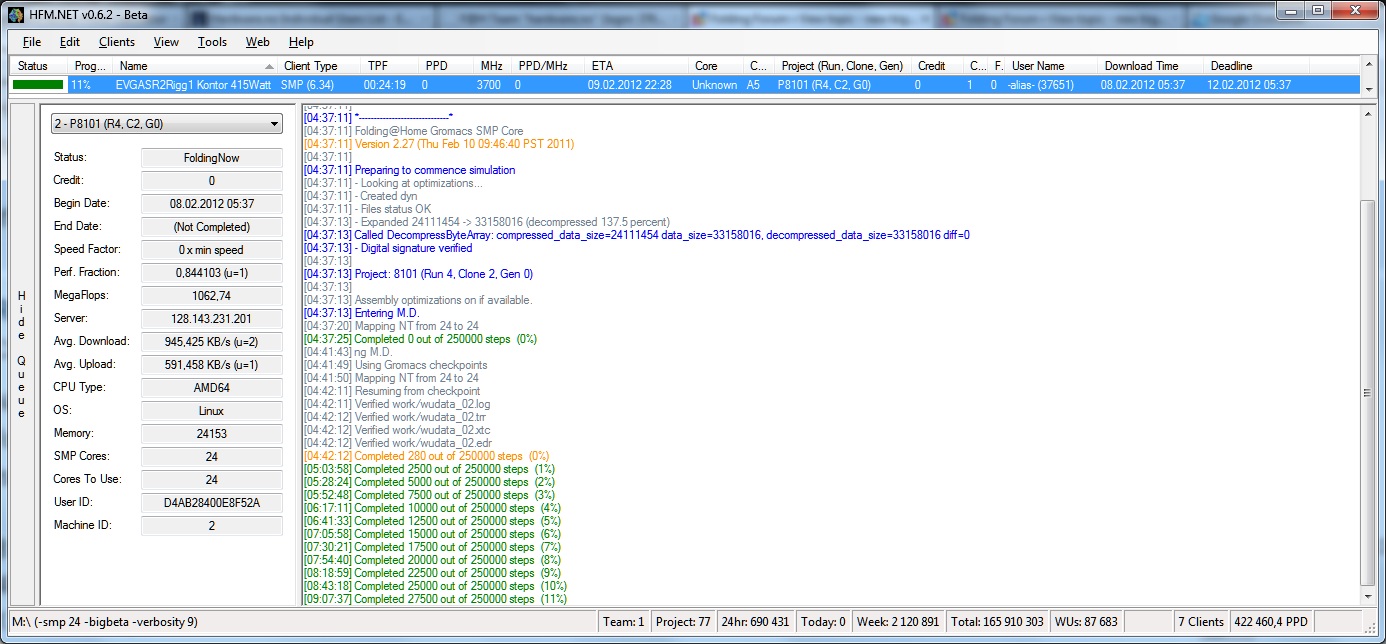The width and height of the screenshot is (1386, 644).
Task: Click the status bar Team: 1 entry
Action: tap(624, 622)
